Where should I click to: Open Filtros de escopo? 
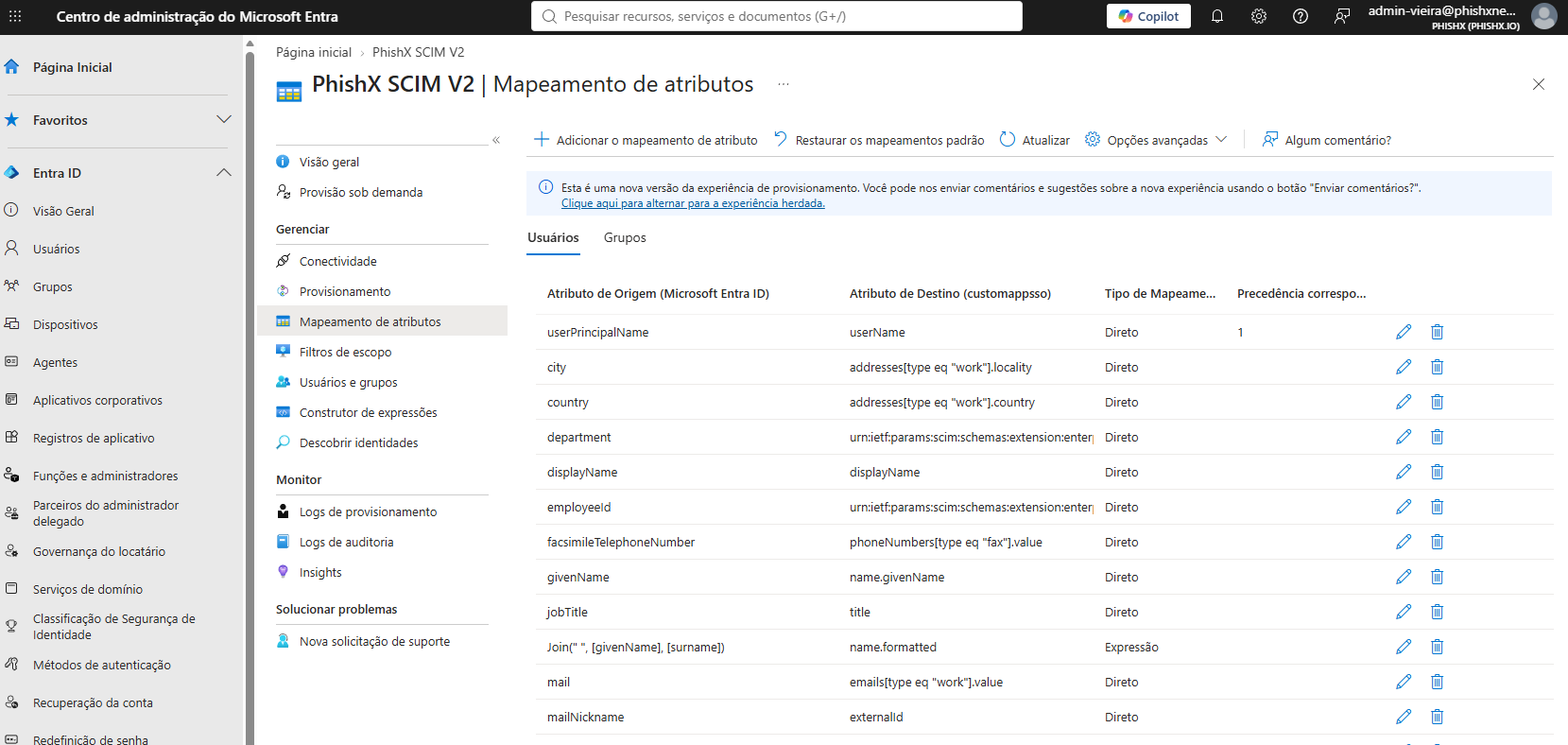[345, 352]
